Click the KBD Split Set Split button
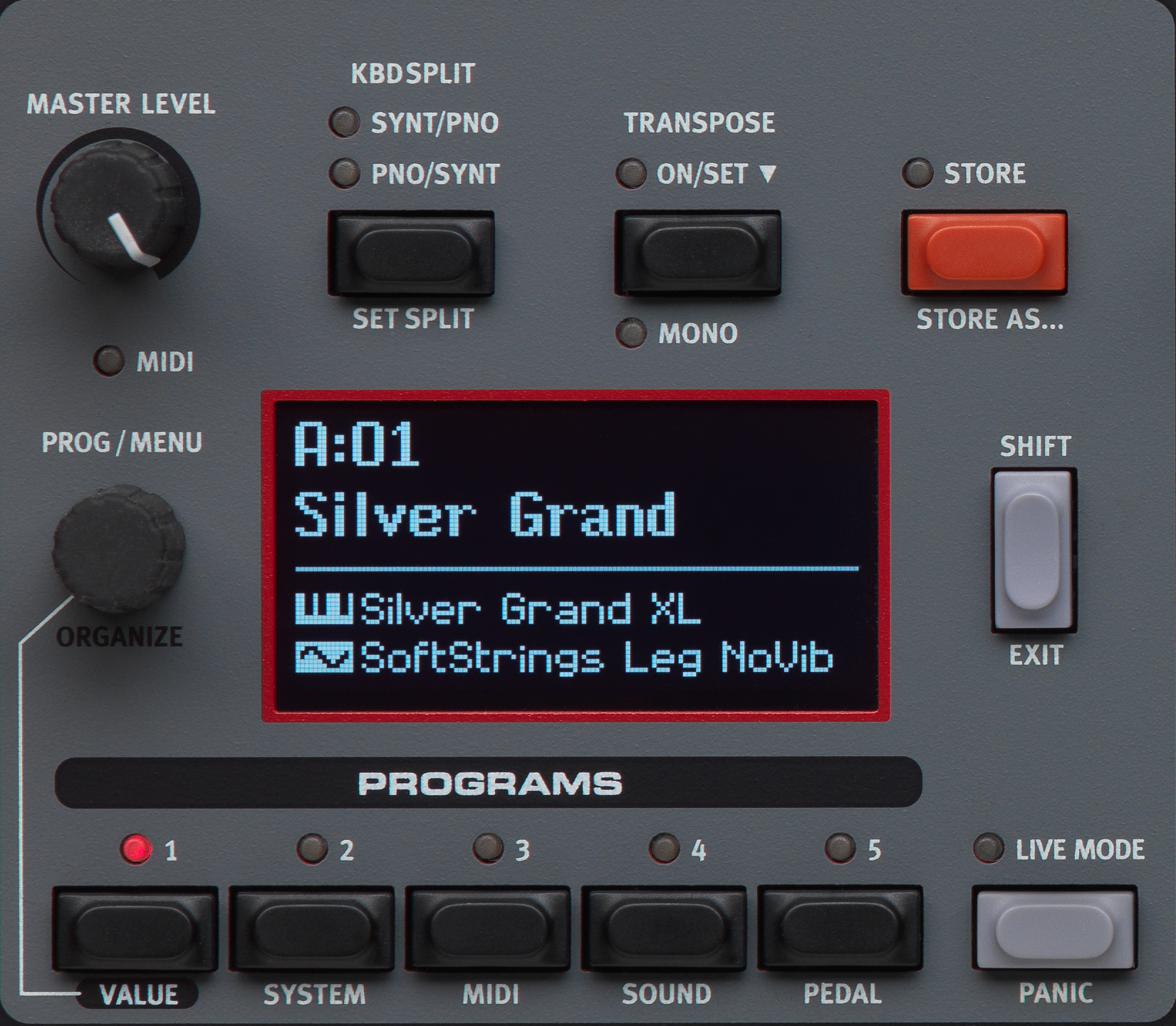This screenshot has height=1026, width=1176. point(411,252)
